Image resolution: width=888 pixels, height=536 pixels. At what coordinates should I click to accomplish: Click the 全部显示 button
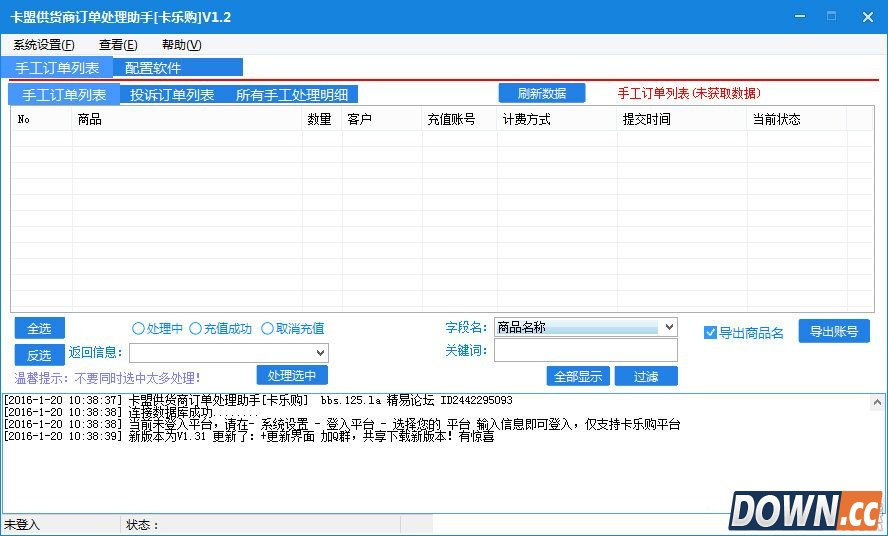coord(578,376)
